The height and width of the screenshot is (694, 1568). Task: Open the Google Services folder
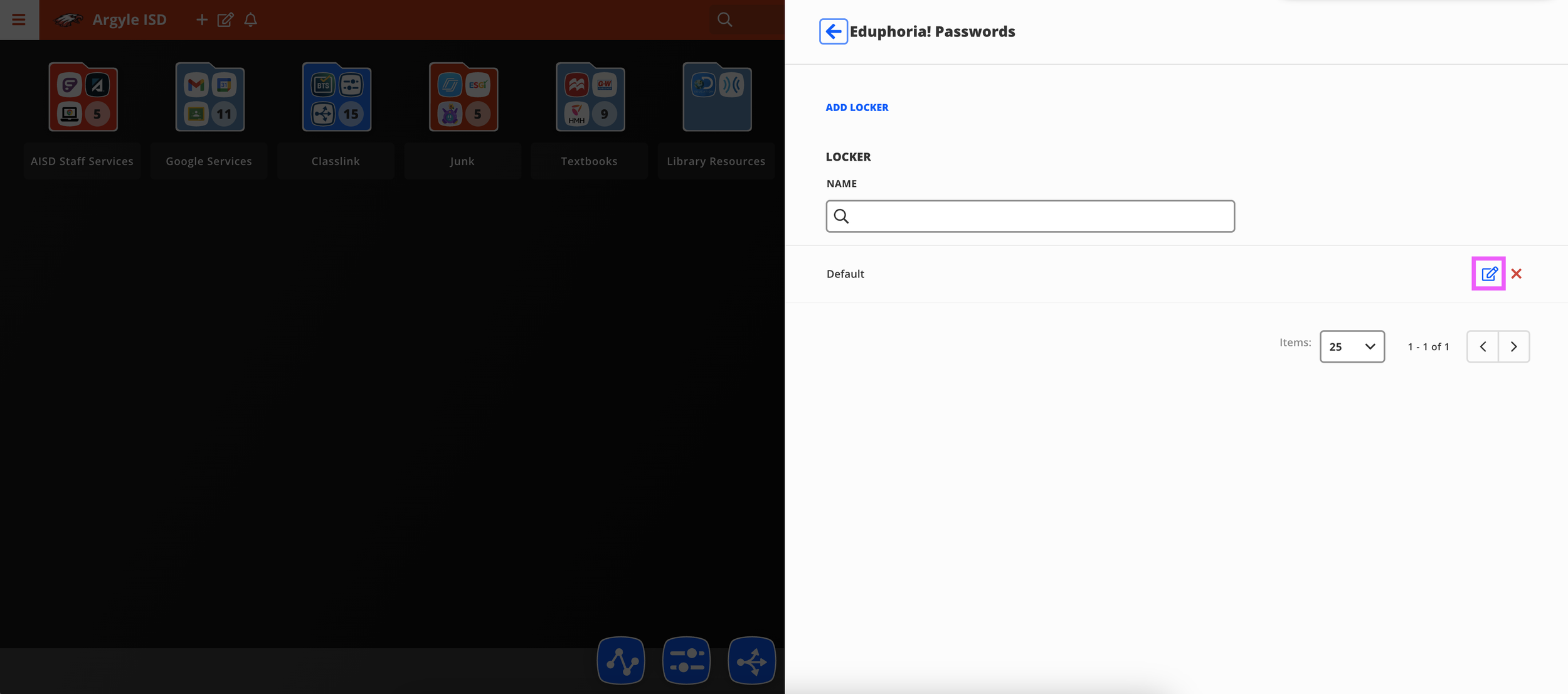[x=209, y=97]
